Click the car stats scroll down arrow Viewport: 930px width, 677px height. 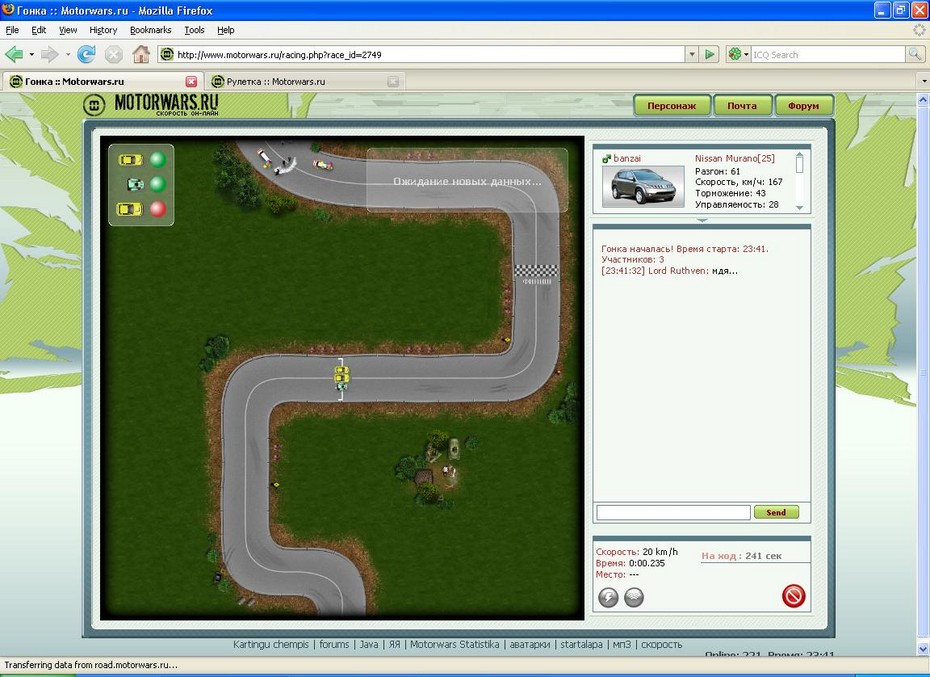tap(800, 208)
